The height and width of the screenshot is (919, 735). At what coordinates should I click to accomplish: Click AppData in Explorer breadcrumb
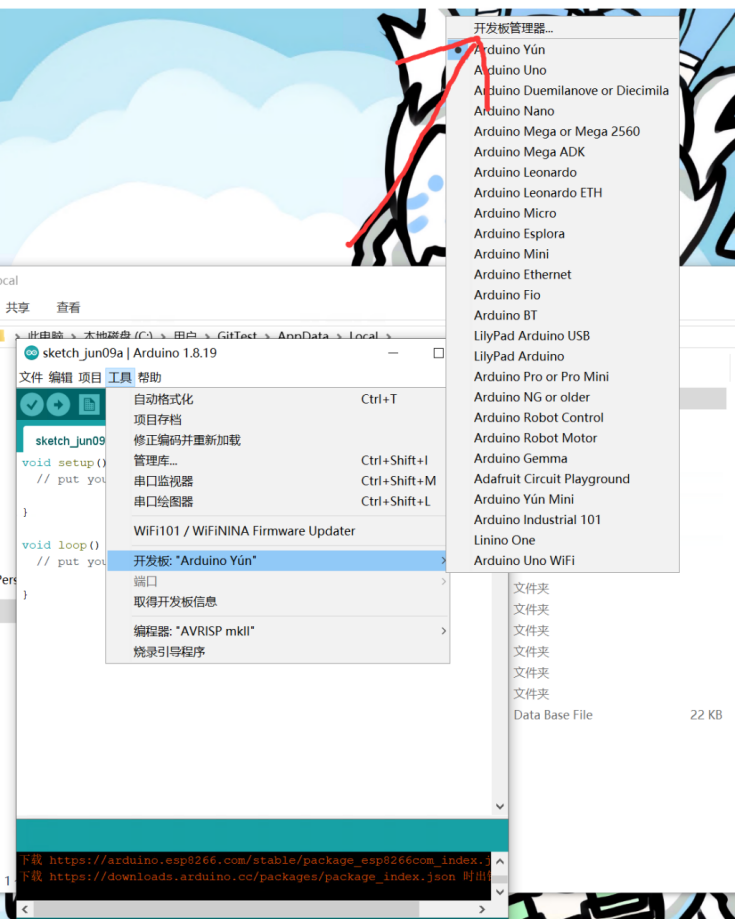303,336
